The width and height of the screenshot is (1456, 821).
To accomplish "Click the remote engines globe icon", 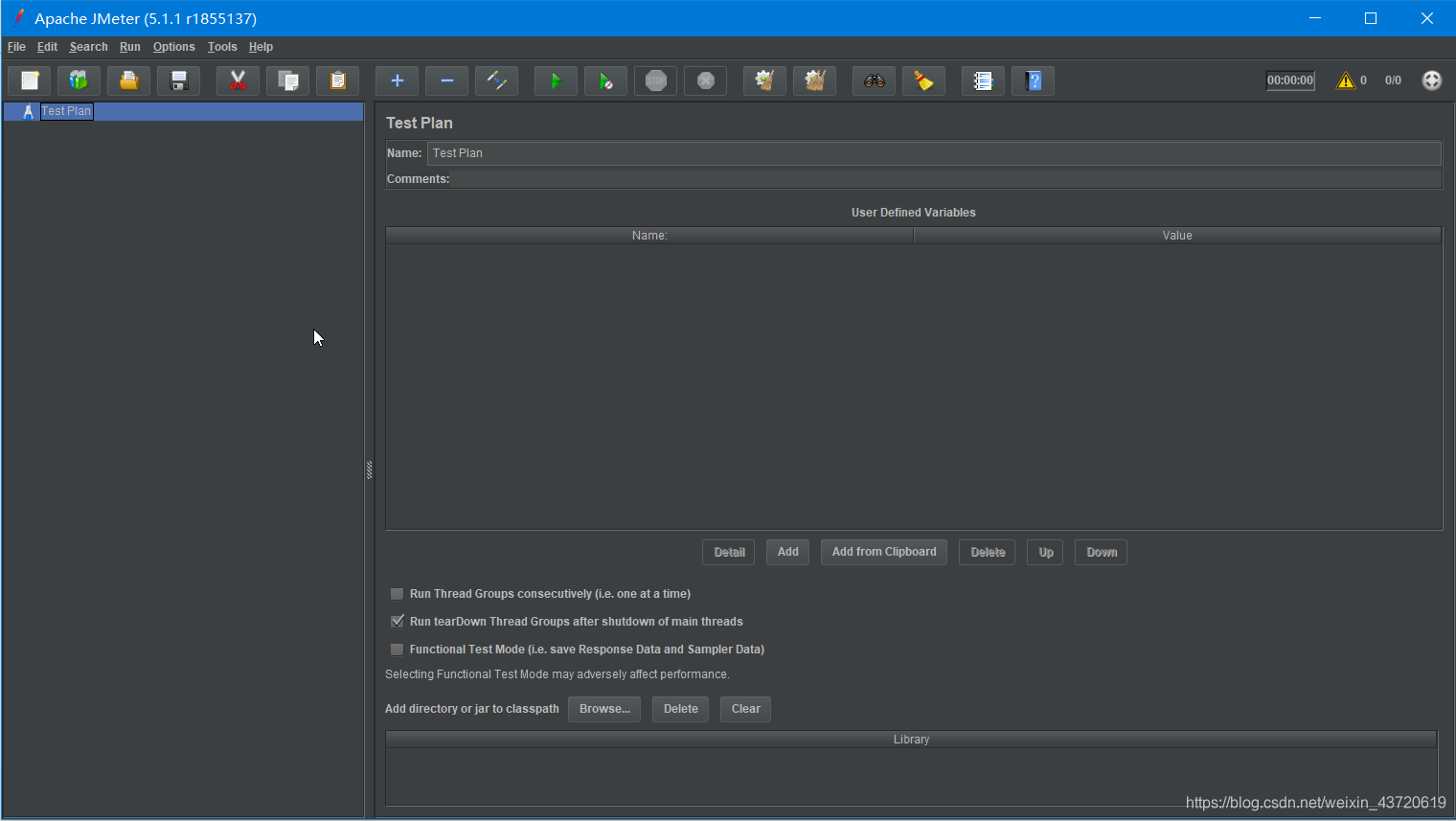I will 1432,80.
